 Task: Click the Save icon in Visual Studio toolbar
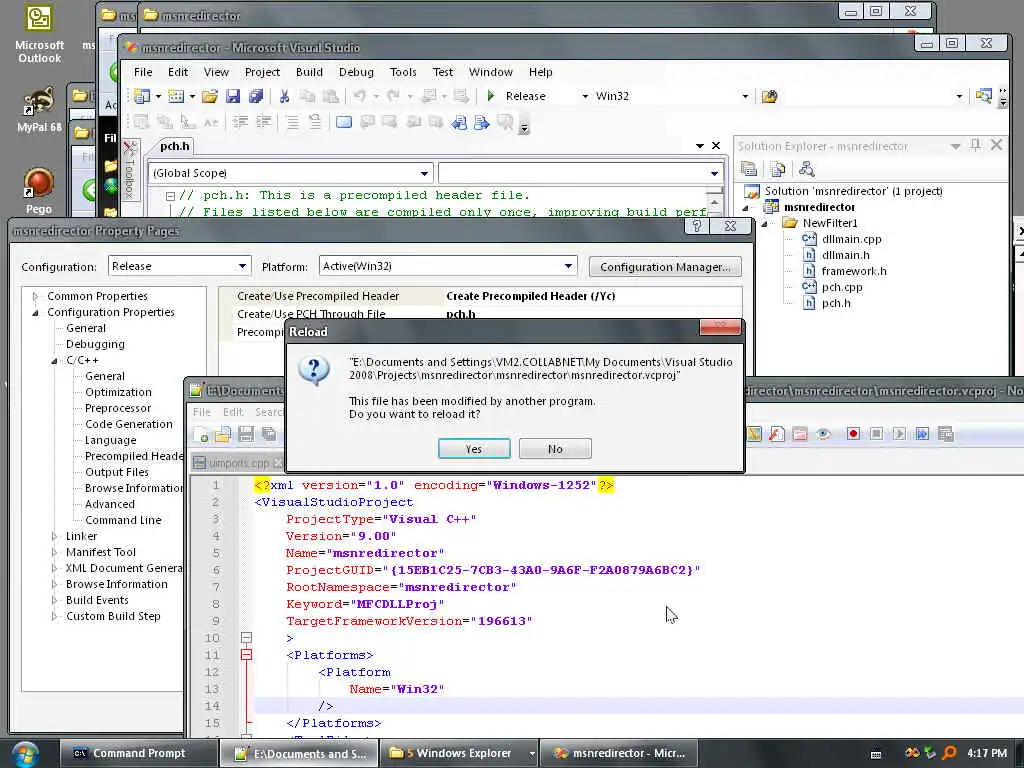point(233,97)
